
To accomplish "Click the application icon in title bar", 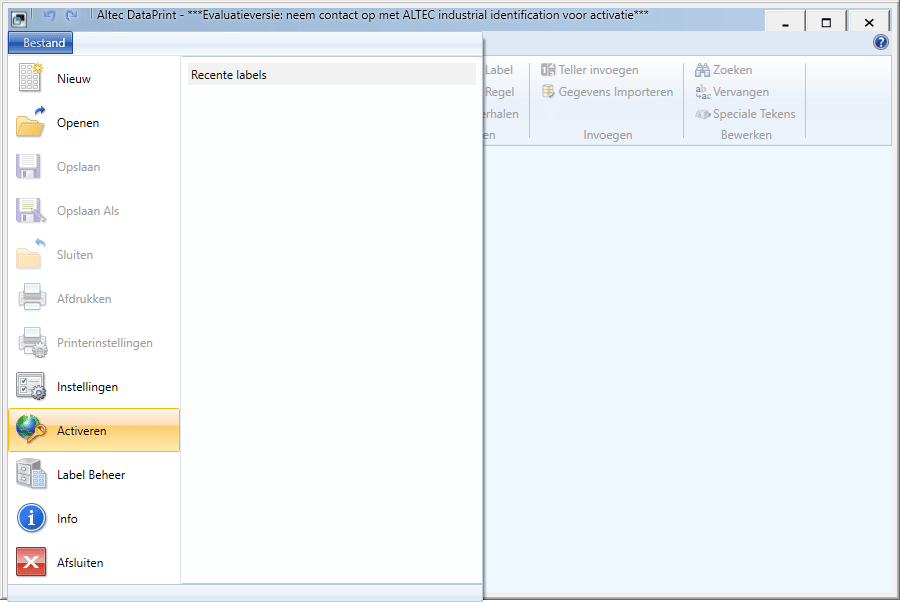I will tap(18, 19).
